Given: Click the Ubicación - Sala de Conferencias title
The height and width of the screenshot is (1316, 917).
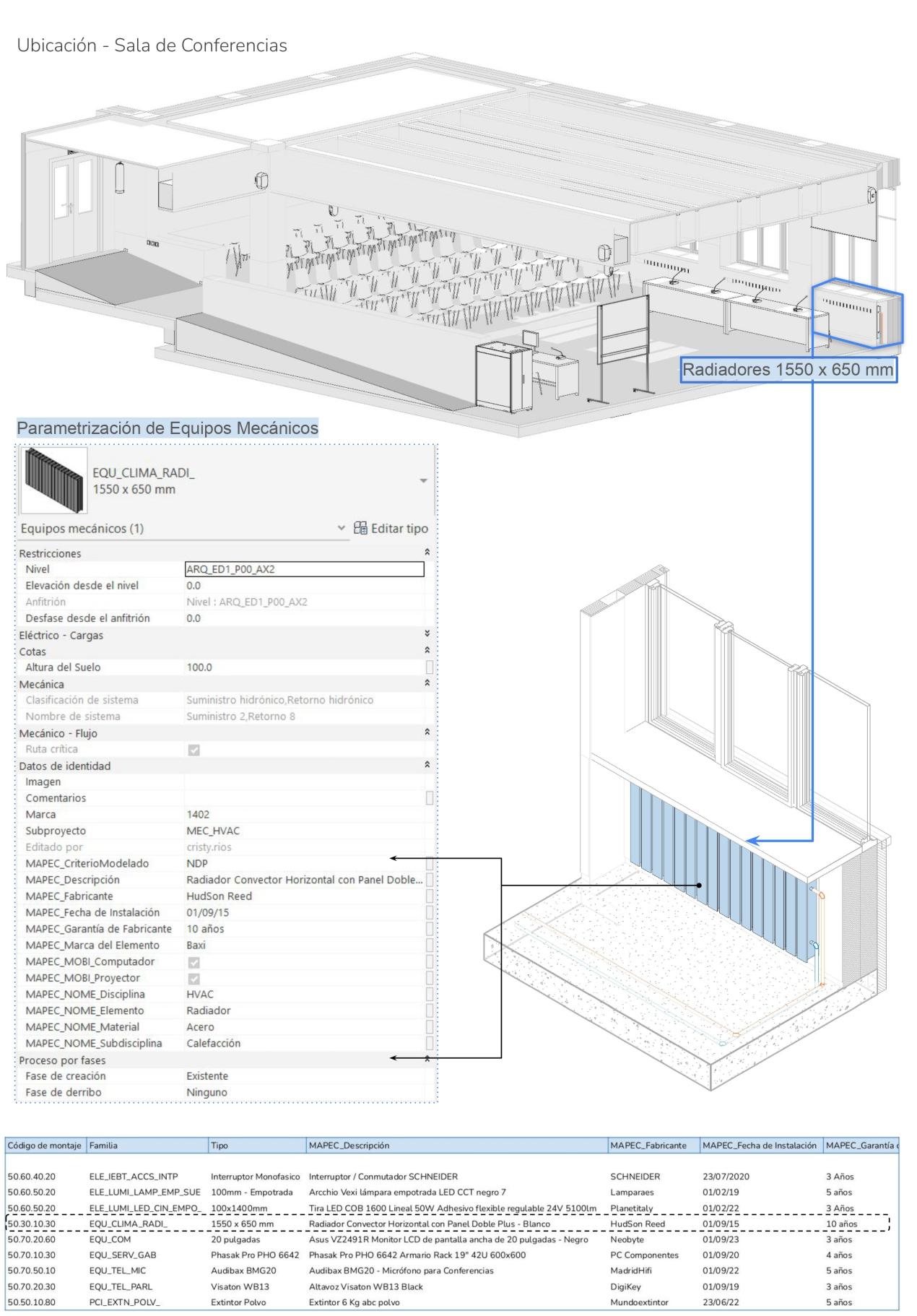Looking at the screenshot, I should click(152, 46).
